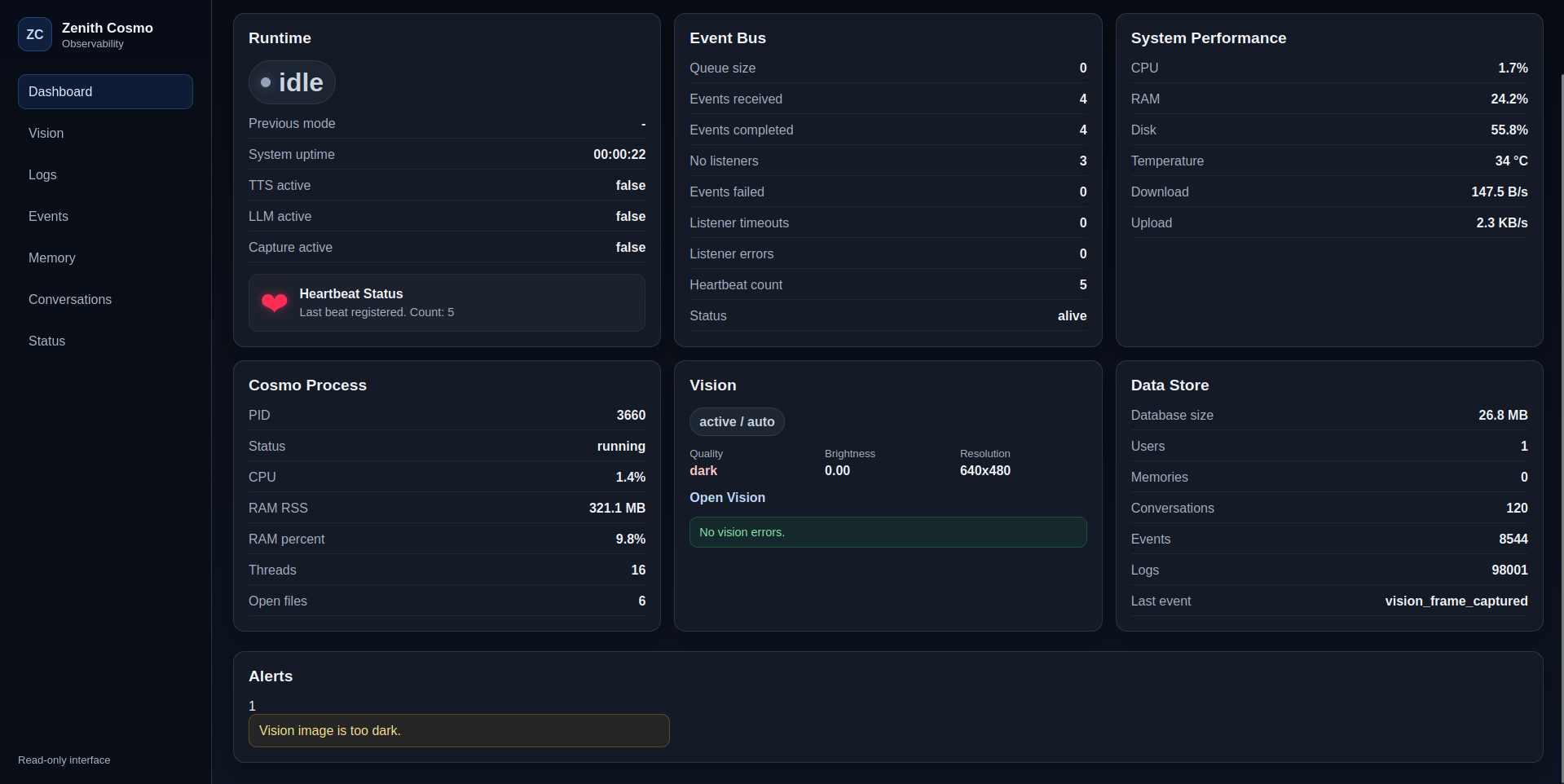Click the Download value 147.5 B/s
Image resolution: width=1564 pixels, height=784 pixels.
tap(1499, 192)
